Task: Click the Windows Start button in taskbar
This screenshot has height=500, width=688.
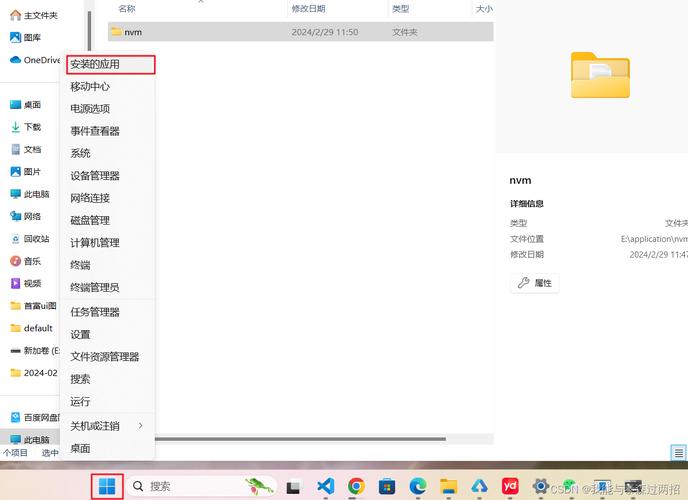Action: 107,487
